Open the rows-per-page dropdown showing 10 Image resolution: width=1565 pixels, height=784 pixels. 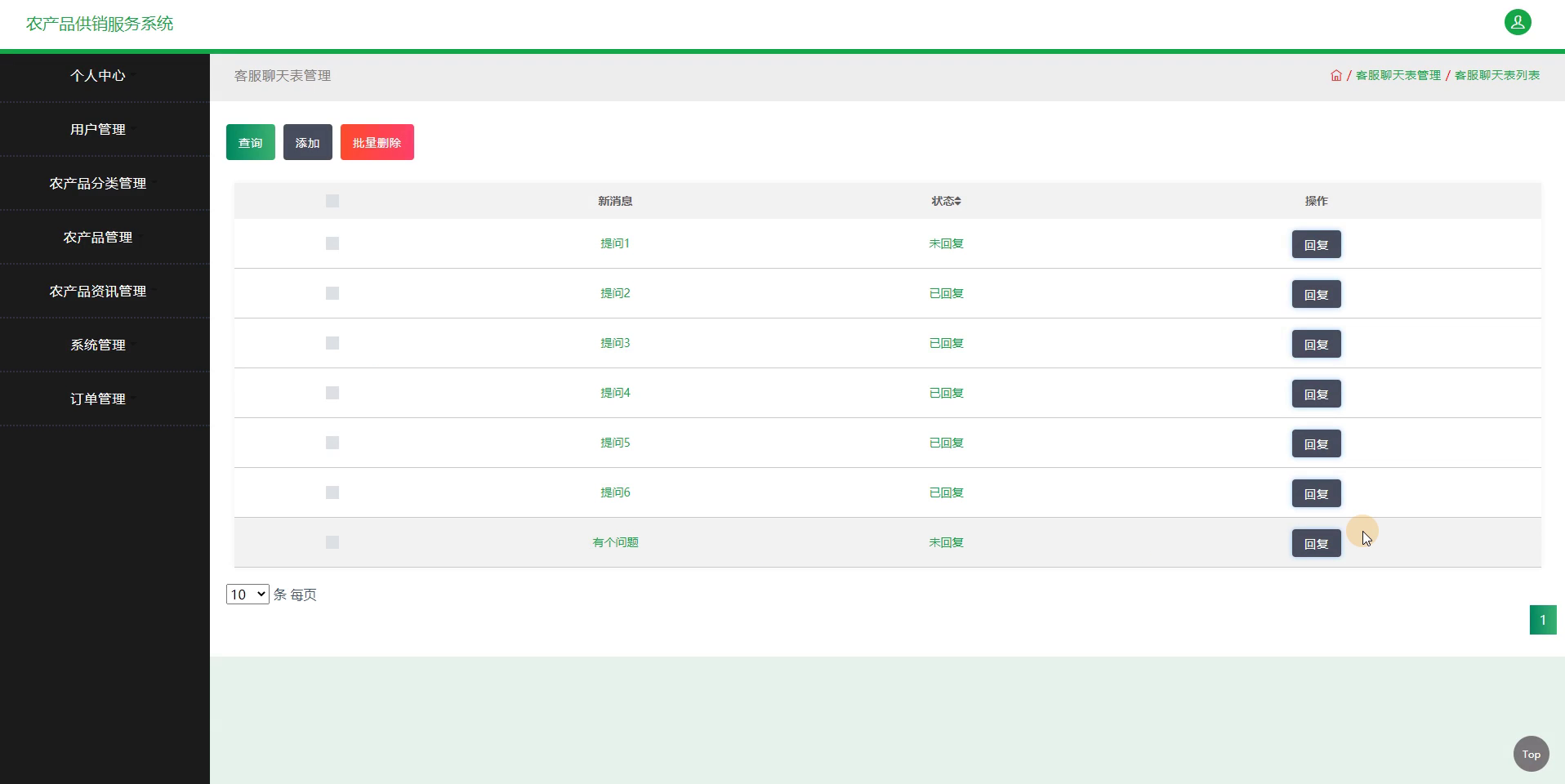click(x=247, y=595)
